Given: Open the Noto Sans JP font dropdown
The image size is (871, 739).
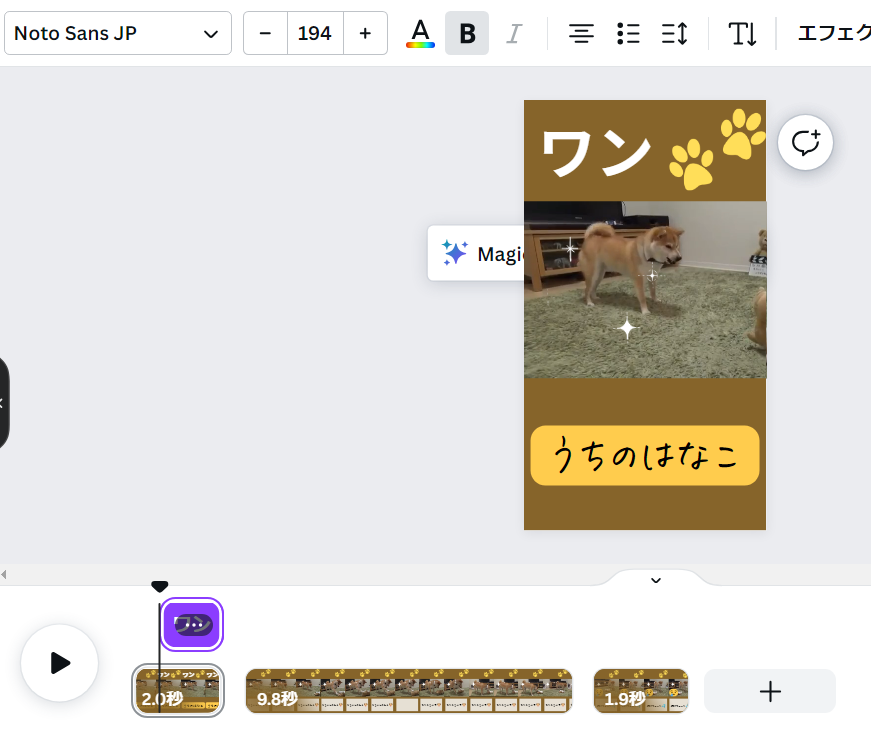Looking at the screenshot, I should (117, 33).
